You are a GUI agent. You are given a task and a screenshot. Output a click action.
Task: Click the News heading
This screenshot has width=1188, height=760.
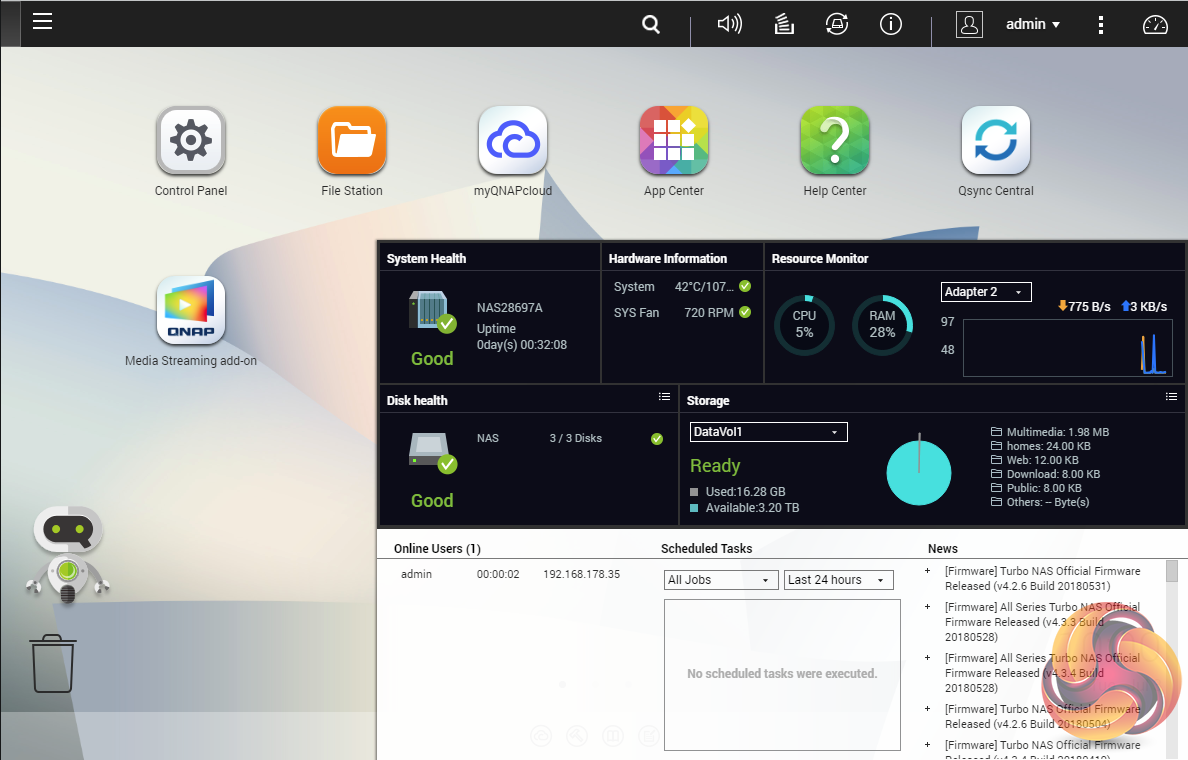pyautogui.click(x=943, y=549)
